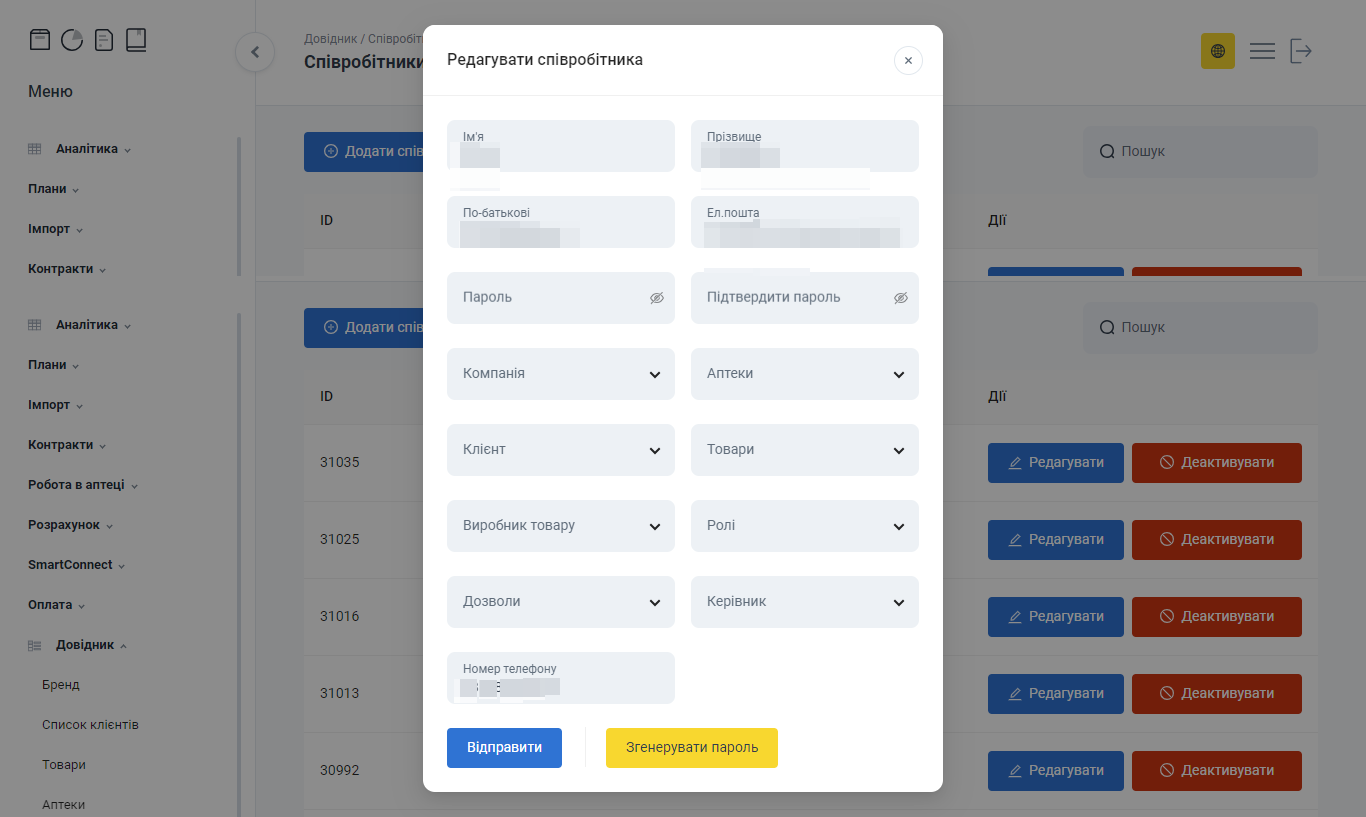Viewport: 1366px width, 817px height.
Task: Open the language selector globe icon
Action: (x=1217, y=50)
